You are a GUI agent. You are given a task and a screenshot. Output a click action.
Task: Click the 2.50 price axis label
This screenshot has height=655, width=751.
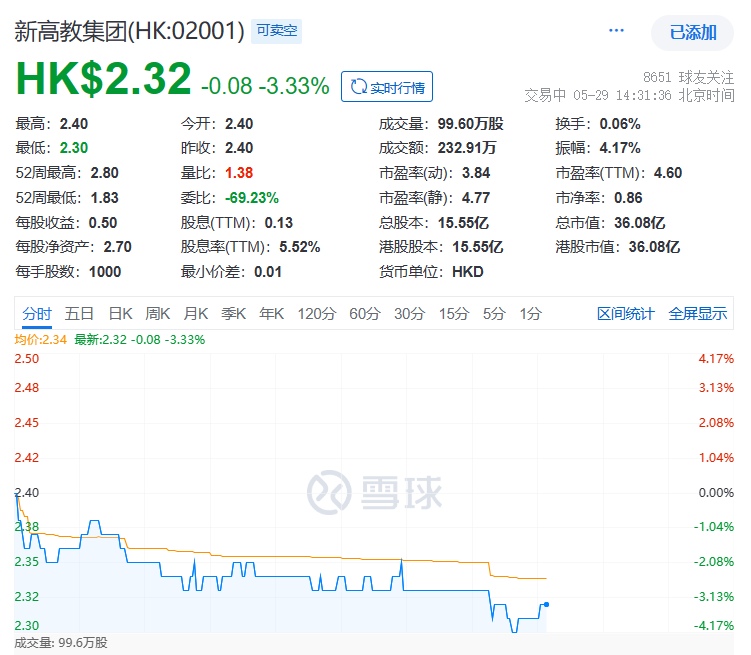point(27,359)
